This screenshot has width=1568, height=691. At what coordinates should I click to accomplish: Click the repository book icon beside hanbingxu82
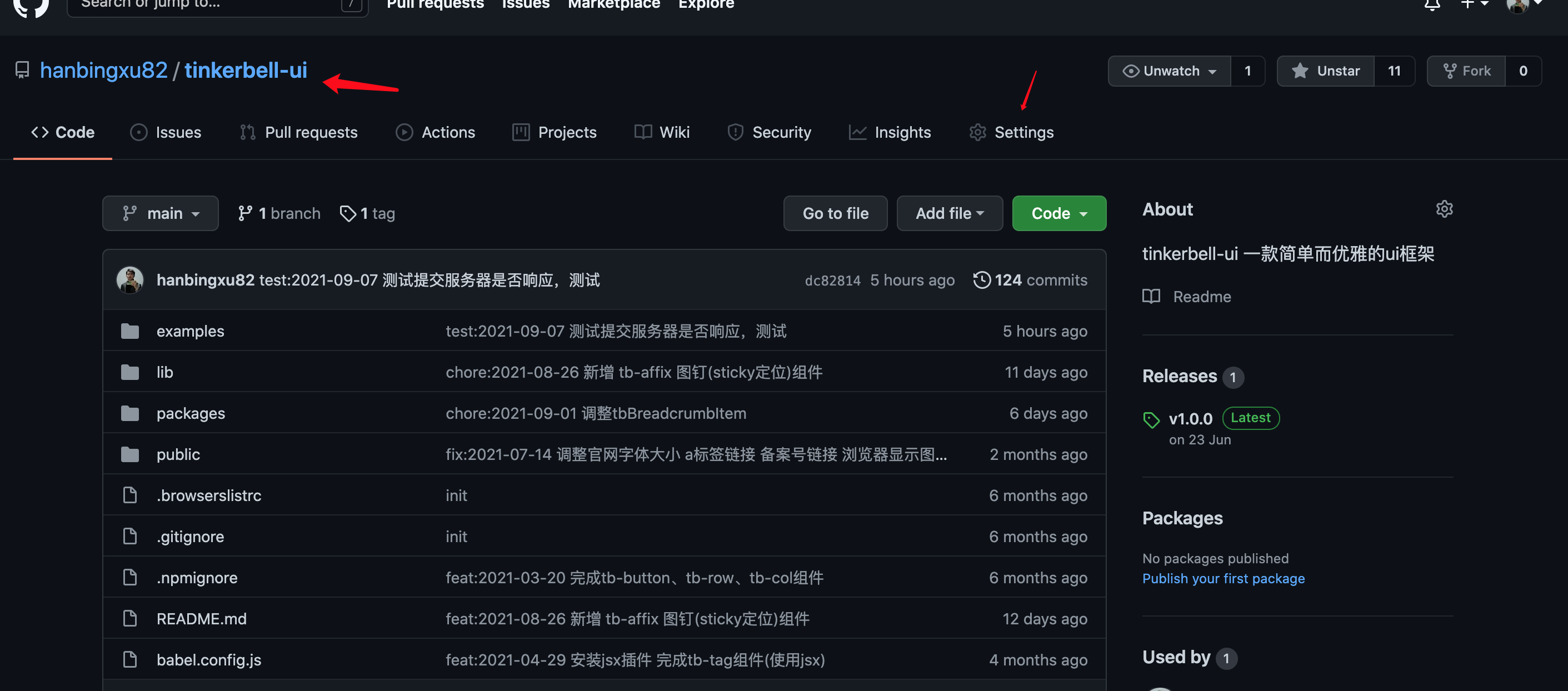[22, 70]
